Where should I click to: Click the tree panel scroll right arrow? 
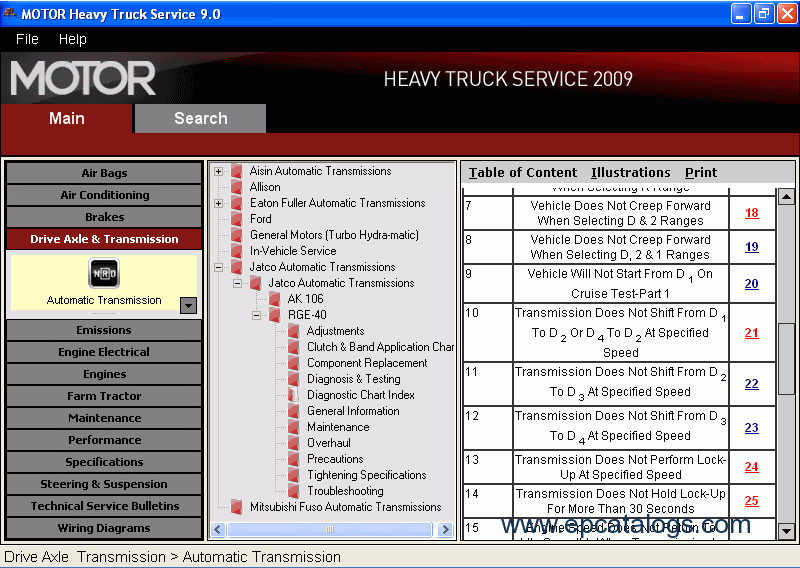445,530
